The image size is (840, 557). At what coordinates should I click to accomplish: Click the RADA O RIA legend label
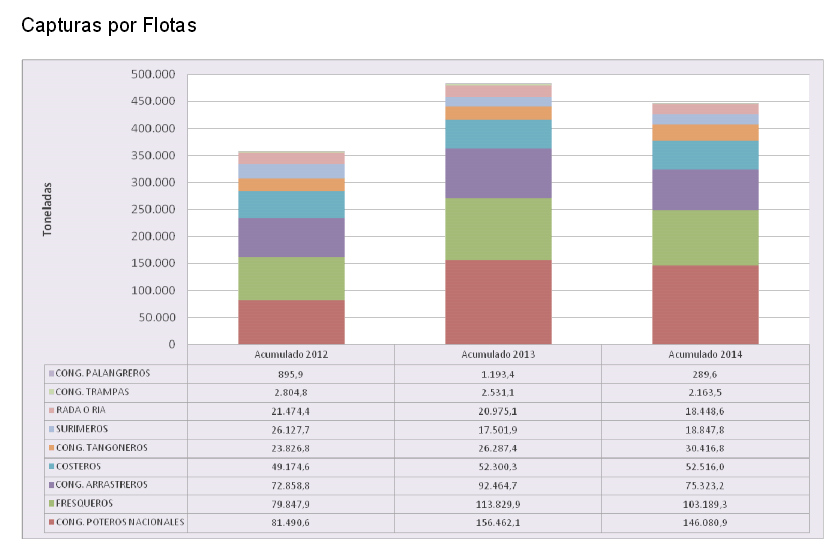tap(84, 410)
